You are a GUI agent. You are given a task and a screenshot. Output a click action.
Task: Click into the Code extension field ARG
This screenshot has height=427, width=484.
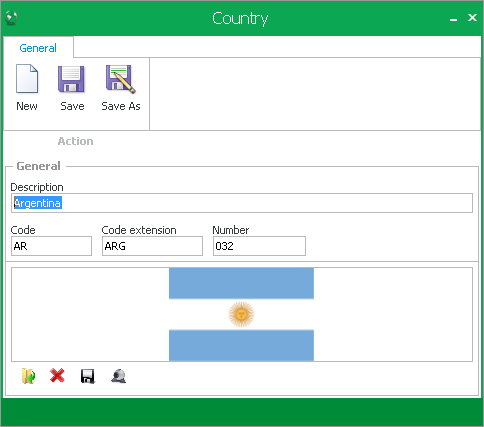pos(152,246)
